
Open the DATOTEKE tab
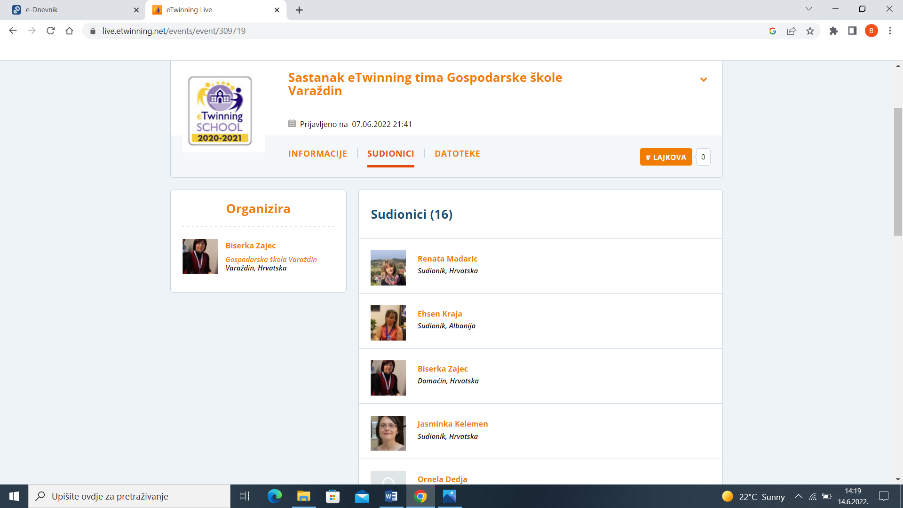(457, 154)
